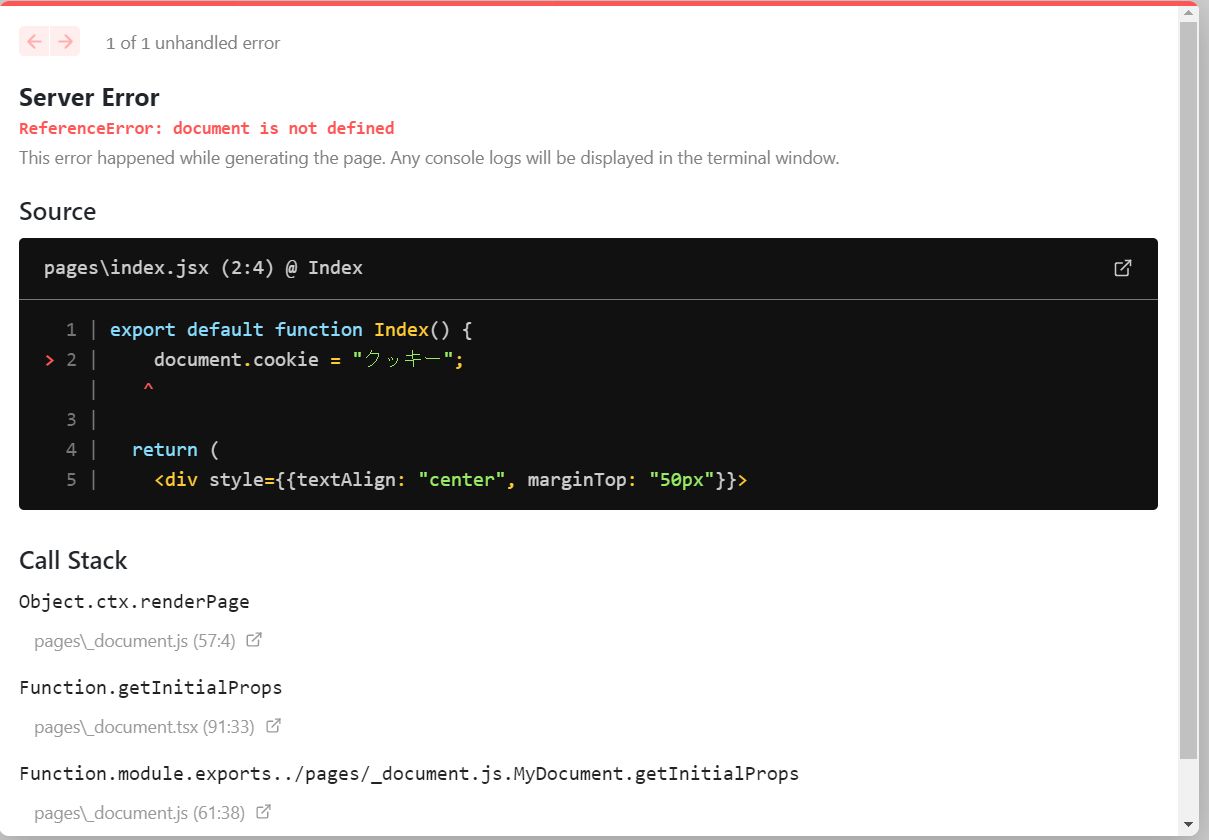Viewport: 1209px width, 840px height.
Task: Click the external link icon beside pages\_document.js (61:38)
Action: [263, 812]
